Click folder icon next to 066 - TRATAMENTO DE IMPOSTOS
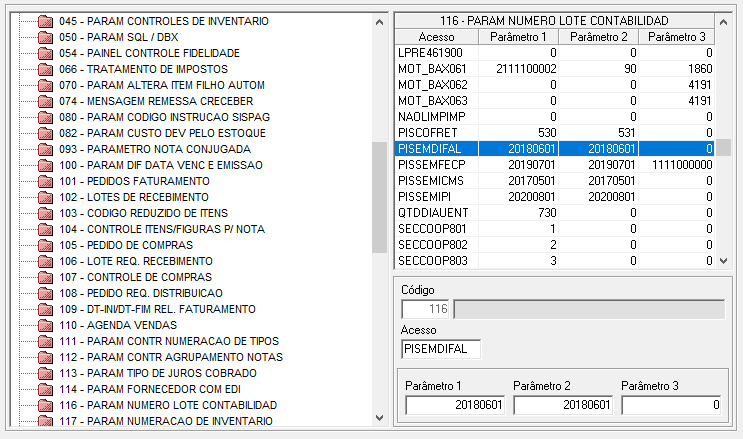The image size is (743, 439). (x=45, y=69)
